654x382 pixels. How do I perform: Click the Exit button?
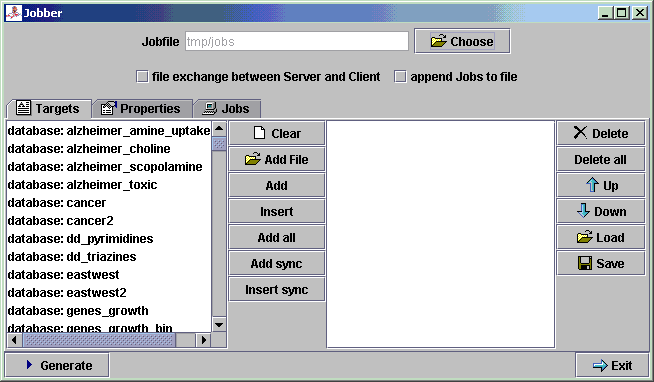(612, 365)
